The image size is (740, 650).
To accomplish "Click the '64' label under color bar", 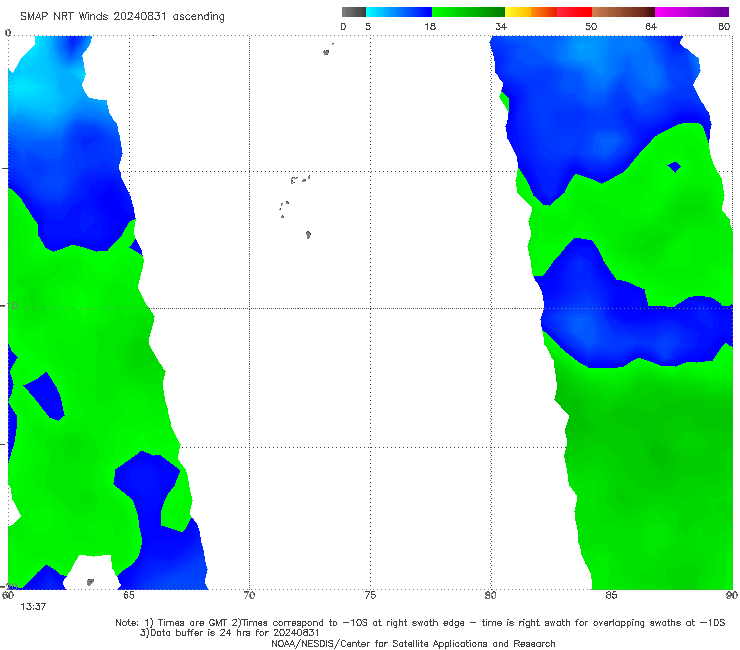I will pos(651,26).
